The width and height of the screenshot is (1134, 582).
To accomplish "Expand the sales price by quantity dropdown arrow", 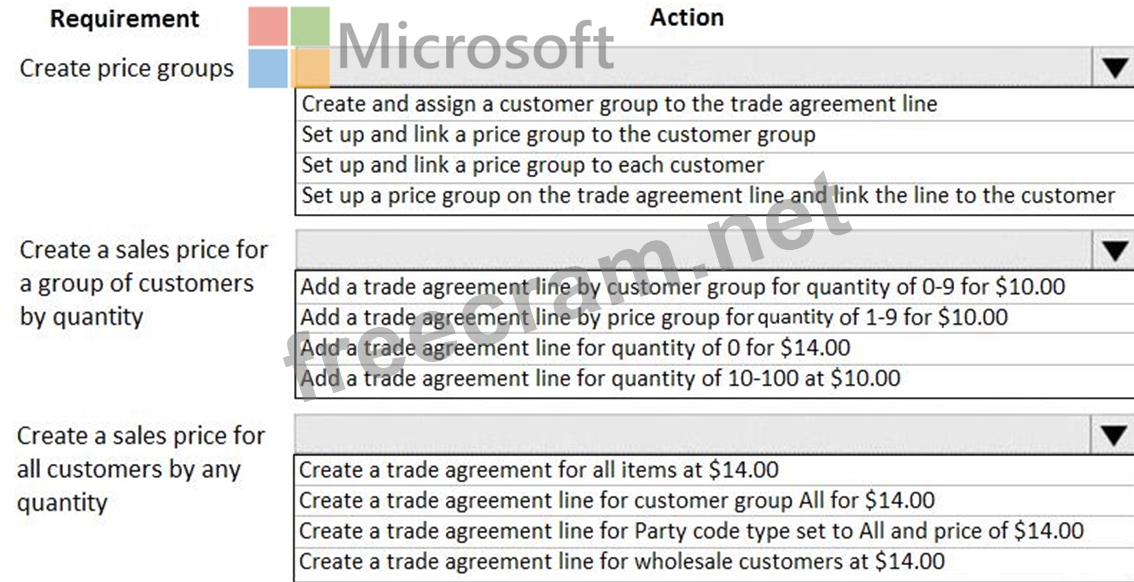I will (x=1114, y=251).
